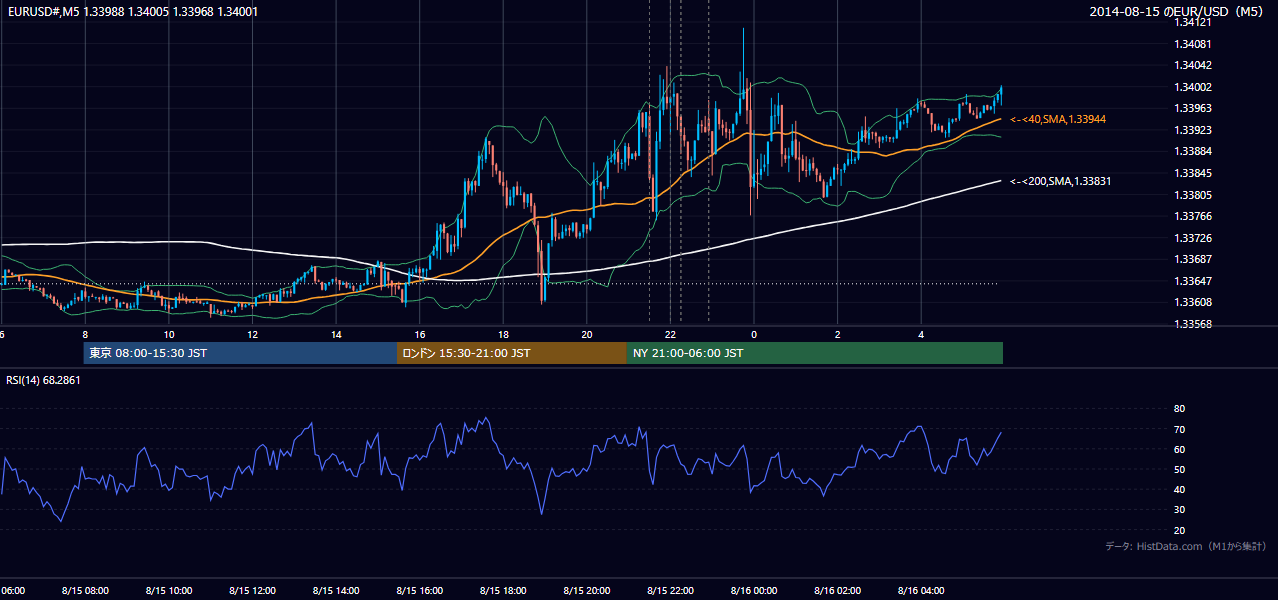Click hour label 10 under the candlestick chart
1278x600 pixels.
tap(169, 335)
